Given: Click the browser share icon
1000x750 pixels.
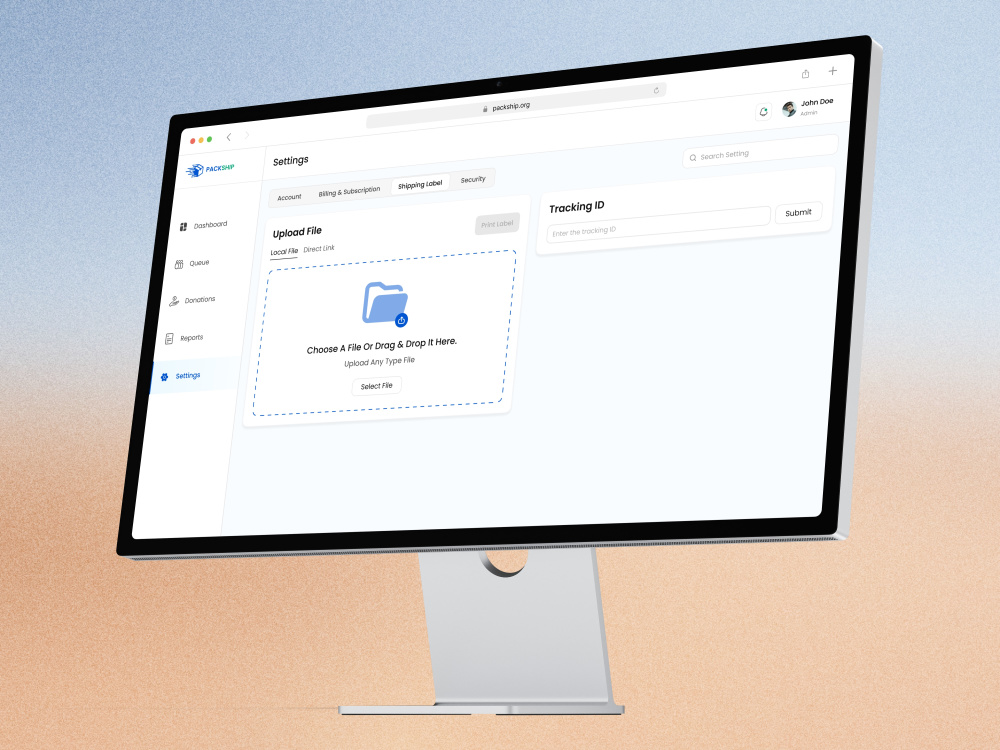Looking at the screenshot, I should click(805, 74).
